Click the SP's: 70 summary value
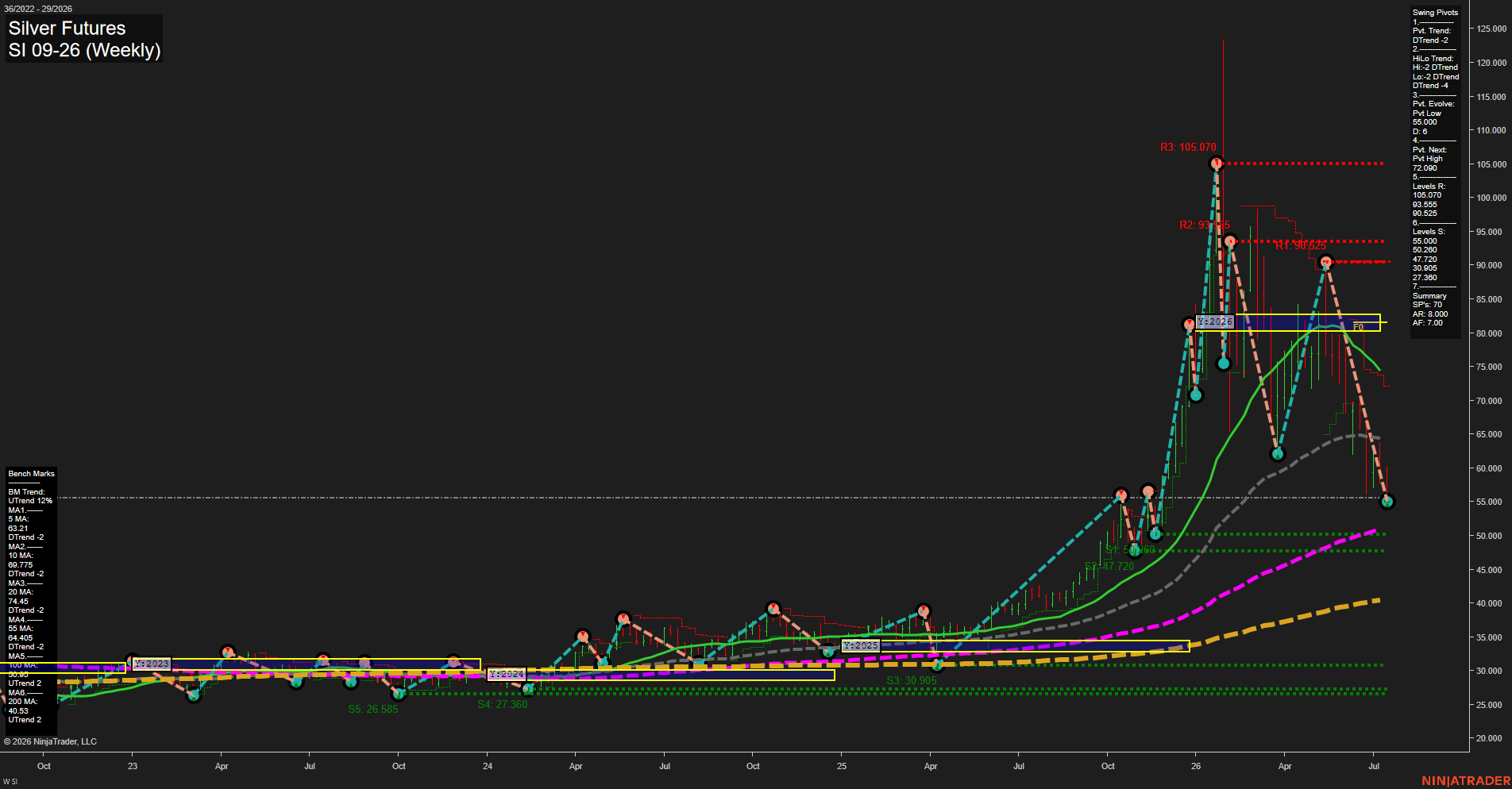The width and height of the screenshot is (1512, 789). click(x=1427, y=305)
